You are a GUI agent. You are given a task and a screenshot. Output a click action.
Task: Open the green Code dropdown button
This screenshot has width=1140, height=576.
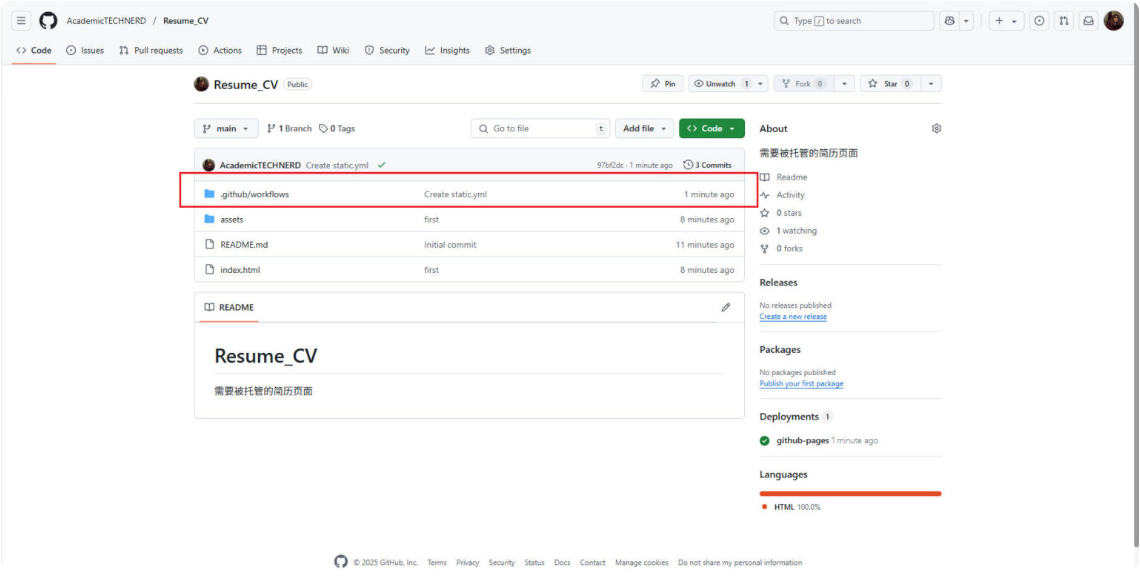point(712,129)
